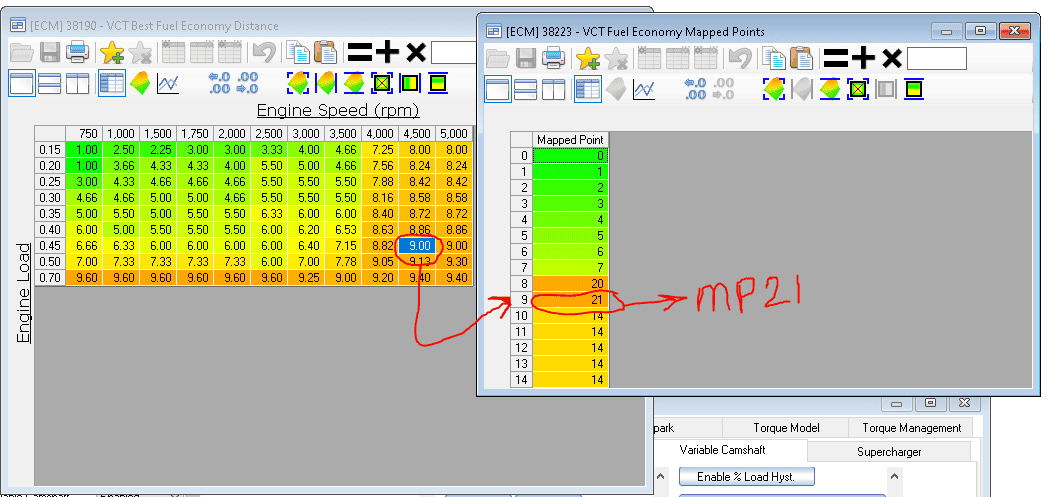
Task: Select Mapped Point row header 14
Action: [521, 380]
